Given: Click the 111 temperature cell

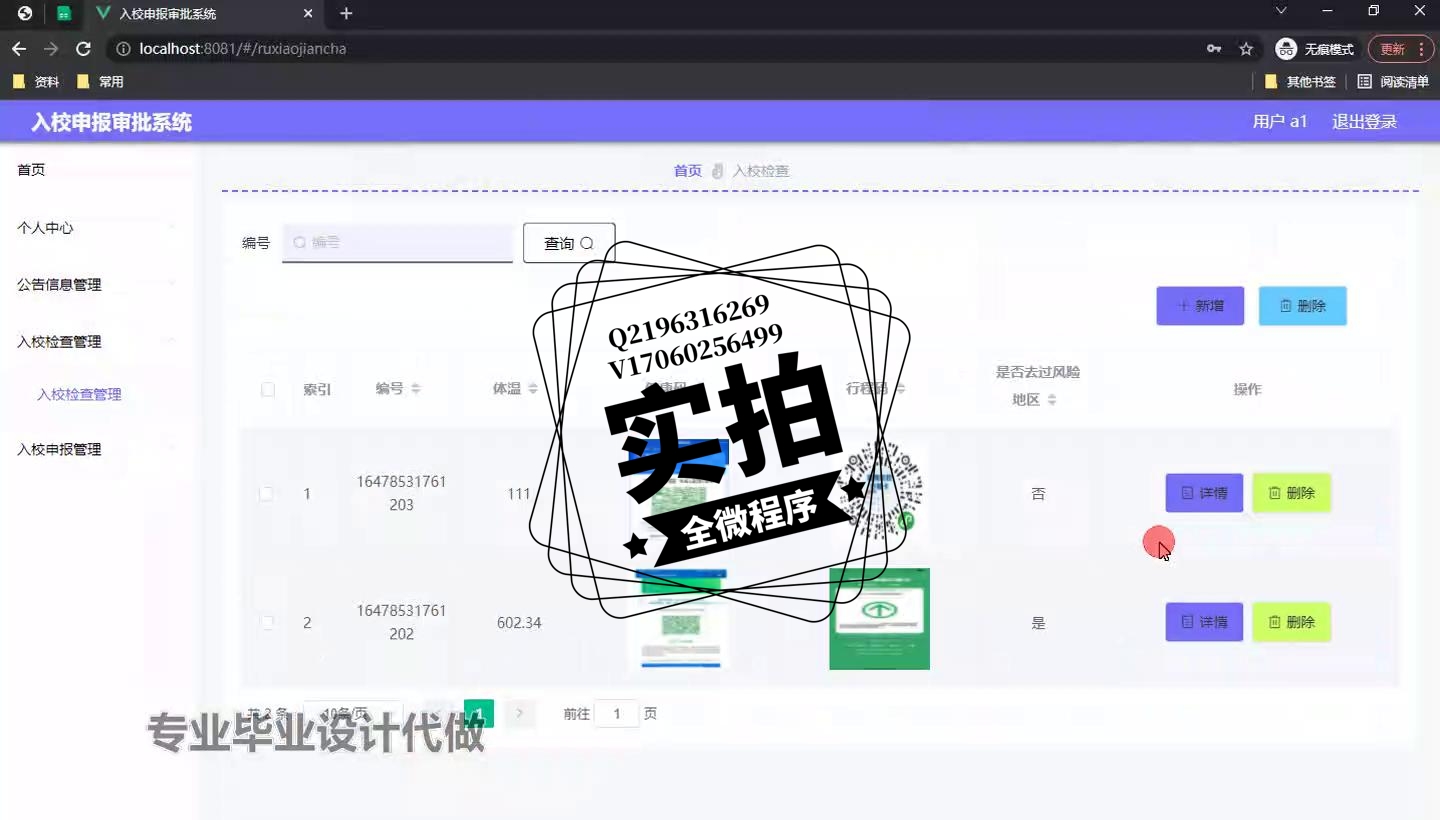Looking at the screenshot, I should [518, 494].
